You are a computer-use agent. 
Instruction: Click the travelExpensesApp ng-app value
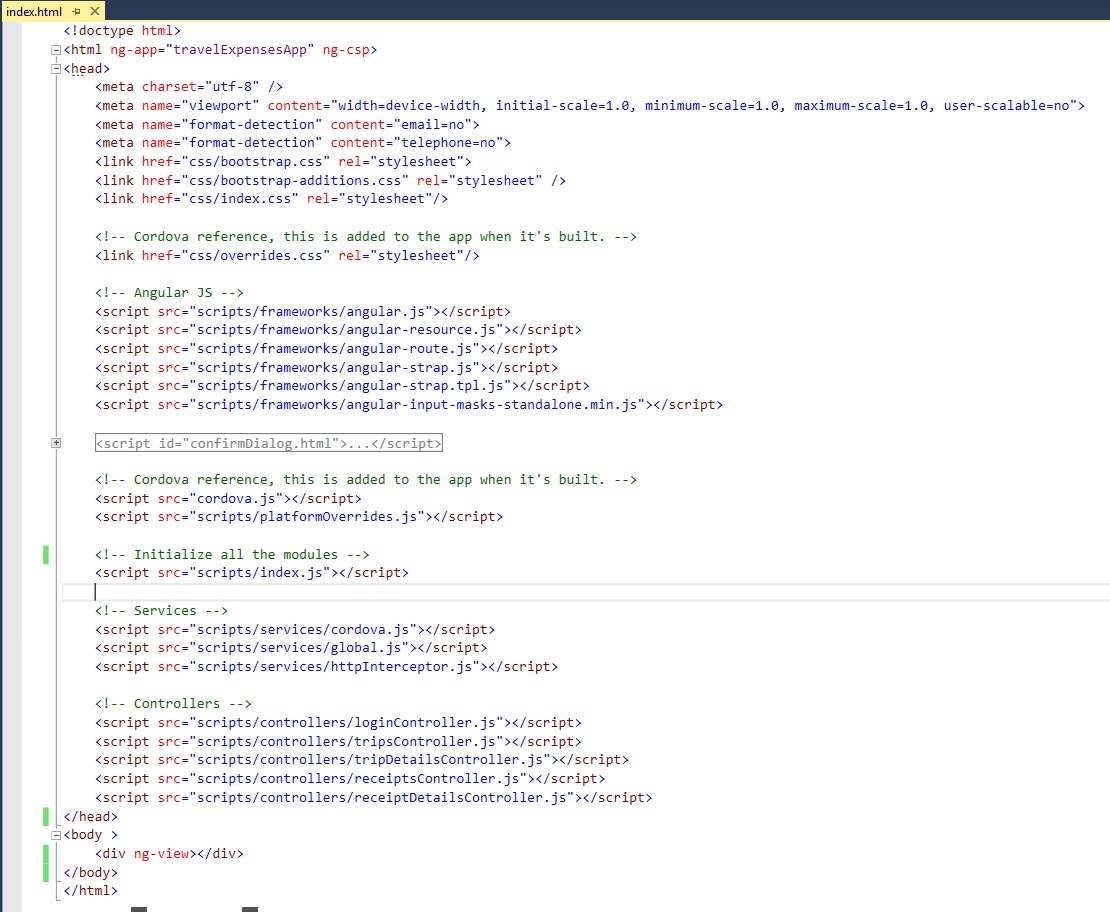pos(240,50)
